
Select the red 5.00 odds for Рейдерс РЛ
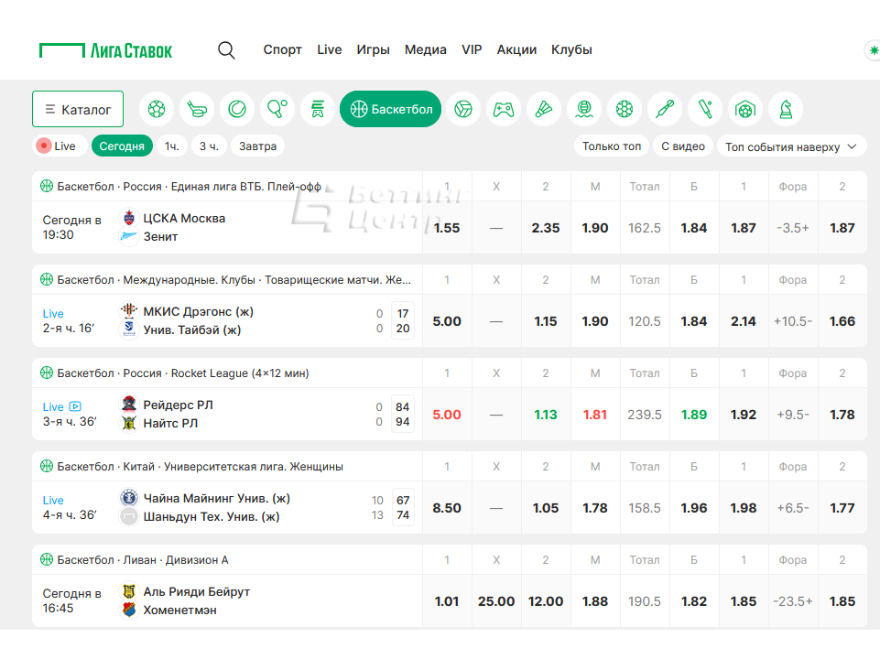(447, 414)
